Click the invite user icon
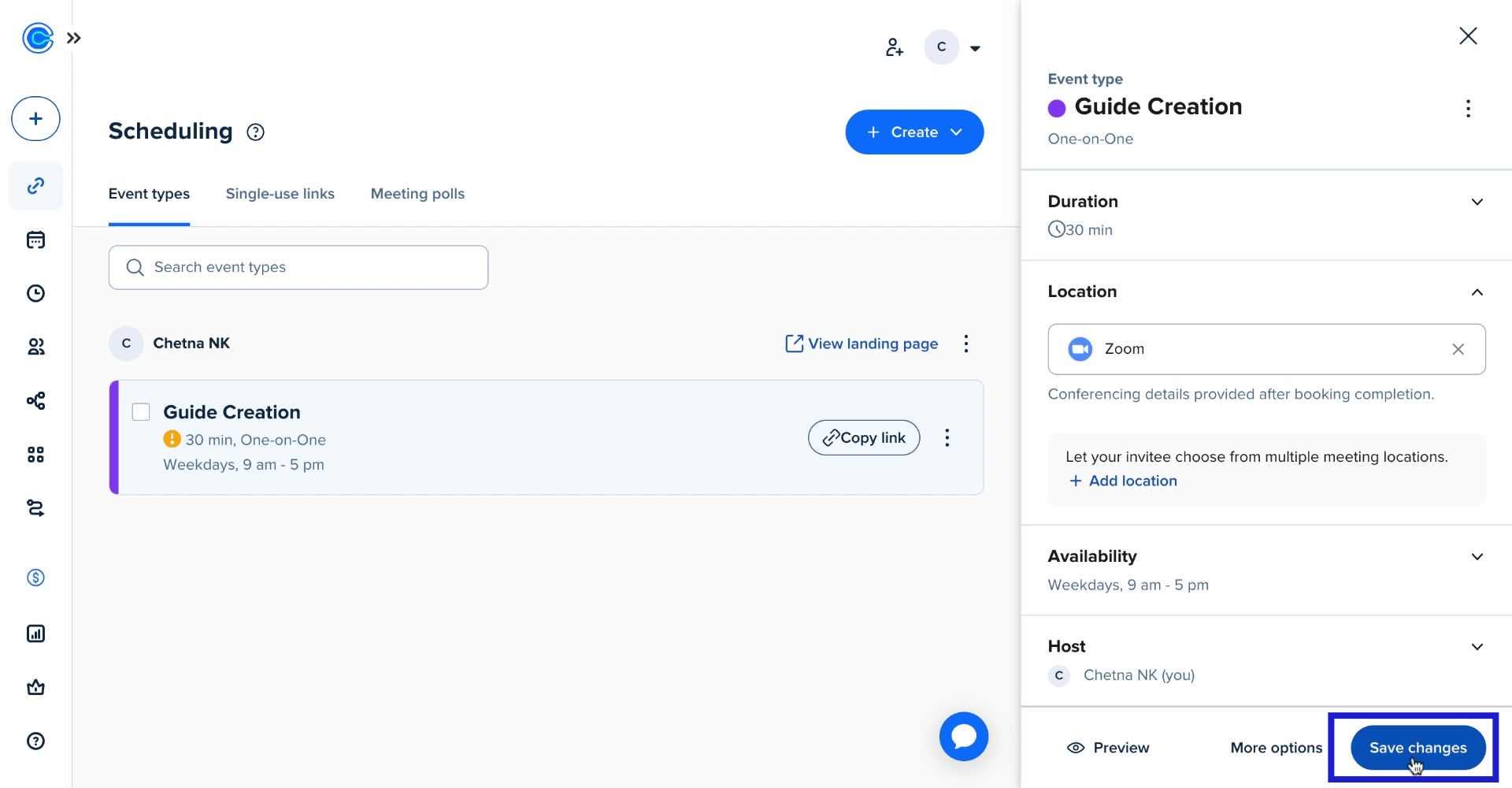Image resolution: width=1512 pixels, height=788 pixels. pos(894,47)
